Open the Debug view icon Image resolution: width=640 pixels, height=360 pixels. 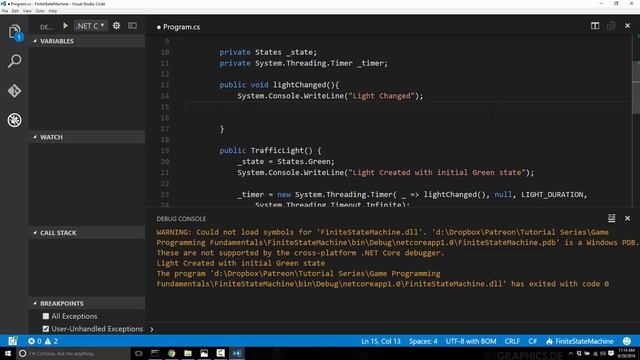click(14, 120)
